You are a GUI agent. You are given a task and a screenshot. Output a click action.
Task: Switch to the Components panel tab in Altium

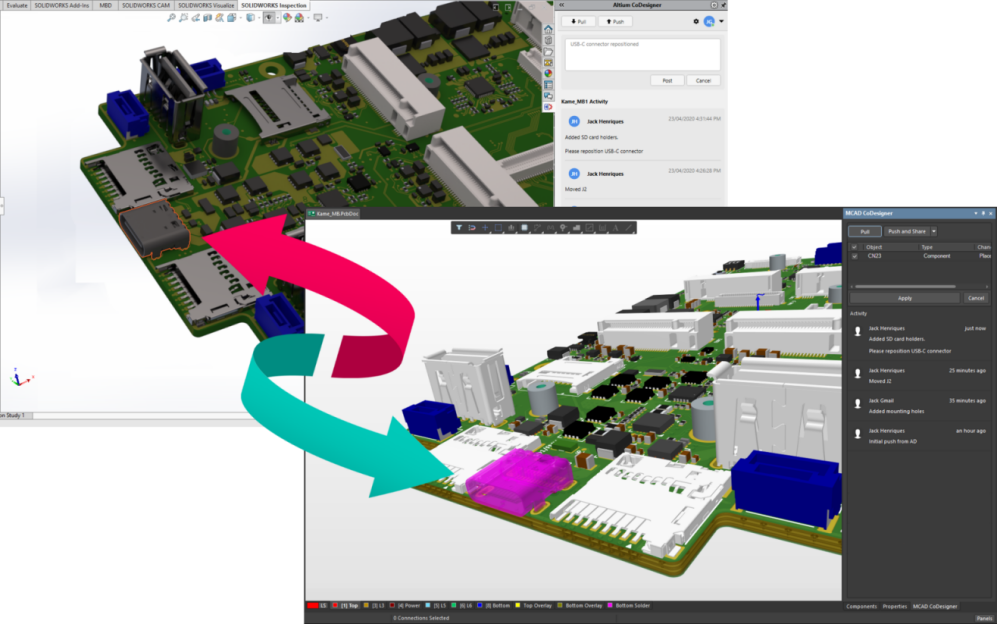(861, 606)
